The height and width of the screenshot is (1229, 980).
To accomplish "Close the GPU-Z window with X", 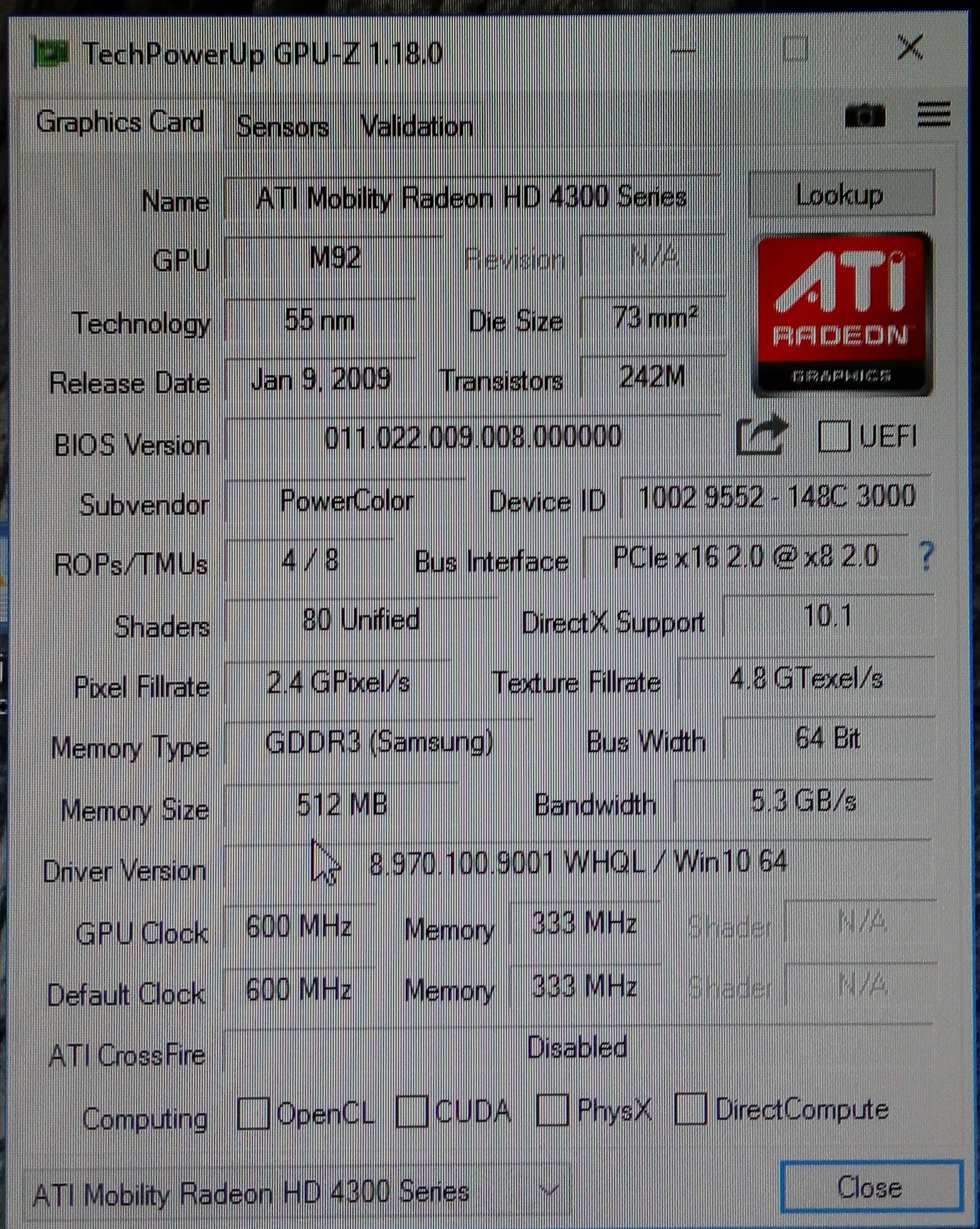I will click(x=910, y=47).
